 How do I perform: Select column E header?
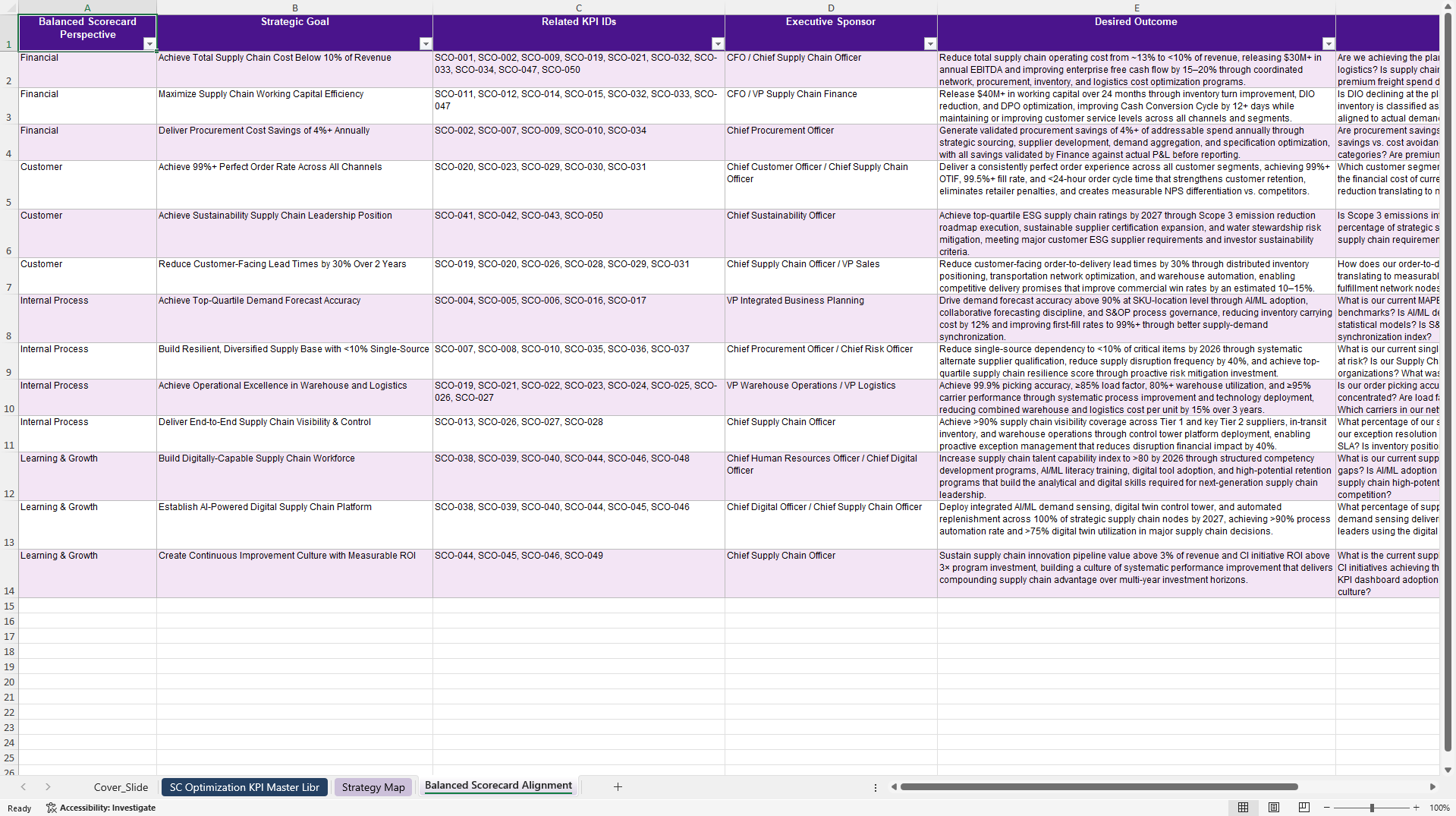point(1137,8)
